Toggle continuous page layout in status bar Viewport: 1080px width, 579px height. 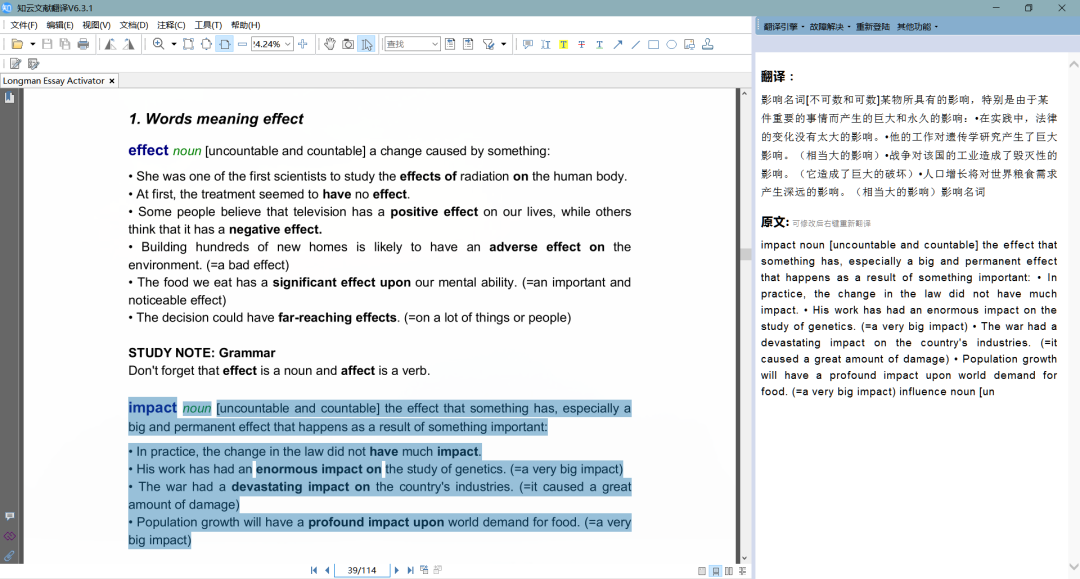(715, 571)
